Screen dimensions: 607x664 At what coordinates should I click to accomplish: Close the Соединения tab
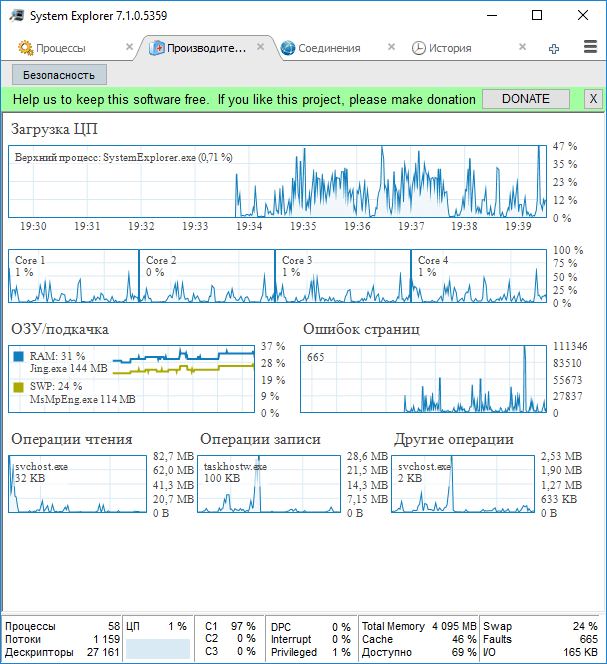pos(391,47)
